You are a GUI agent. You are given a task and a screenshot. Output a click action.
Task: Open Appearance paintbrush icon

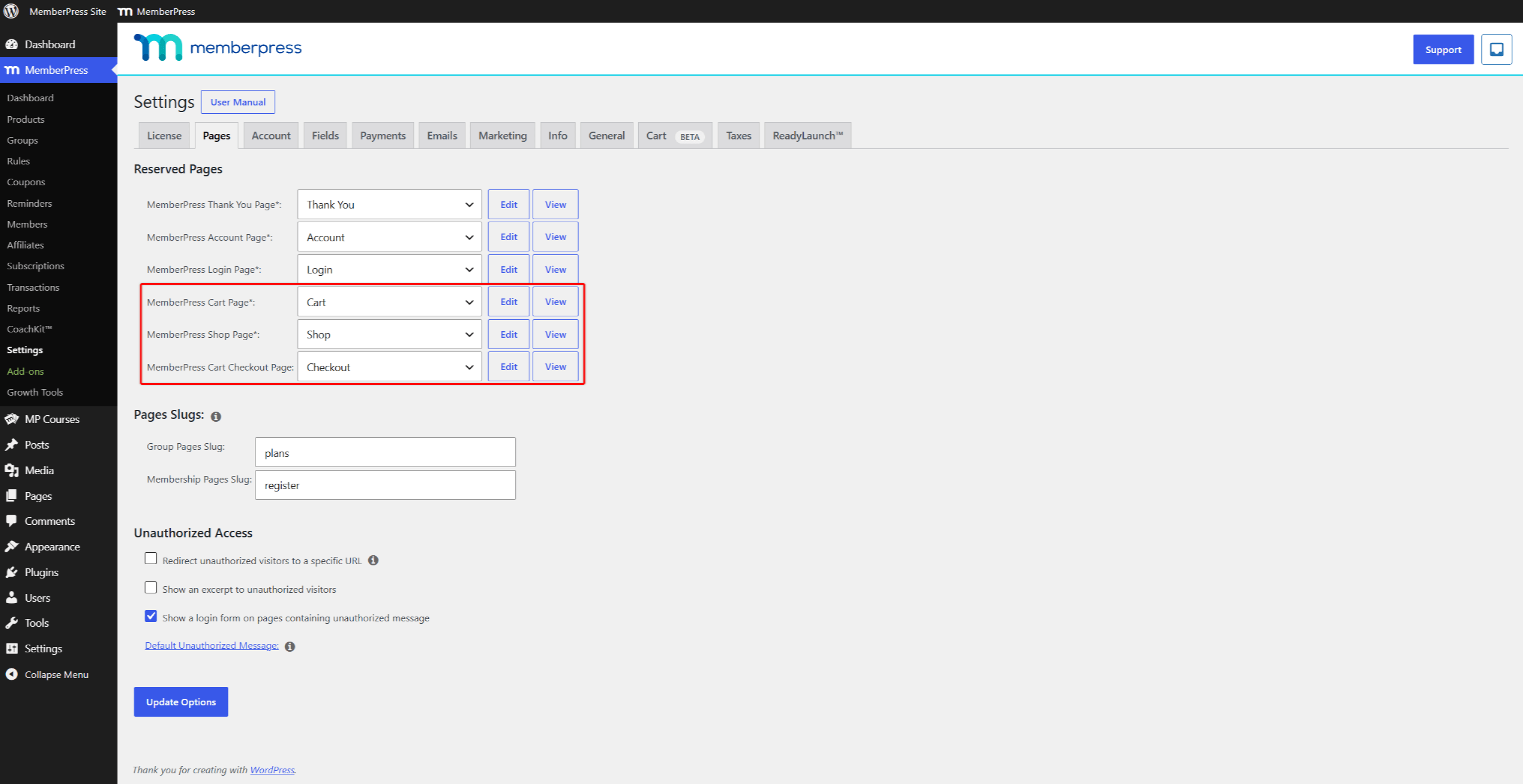[x=11, y=546]
